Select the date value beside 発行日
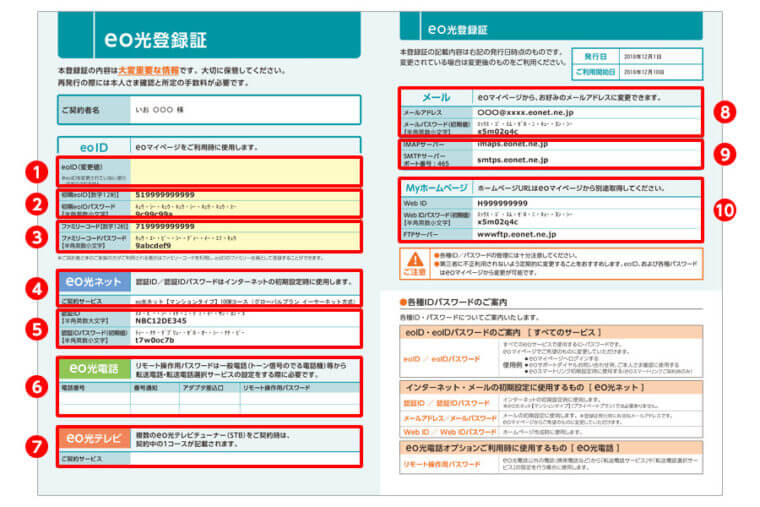This screenshot has width=760, height=507. pyautogui.click(x=643, y=56)
